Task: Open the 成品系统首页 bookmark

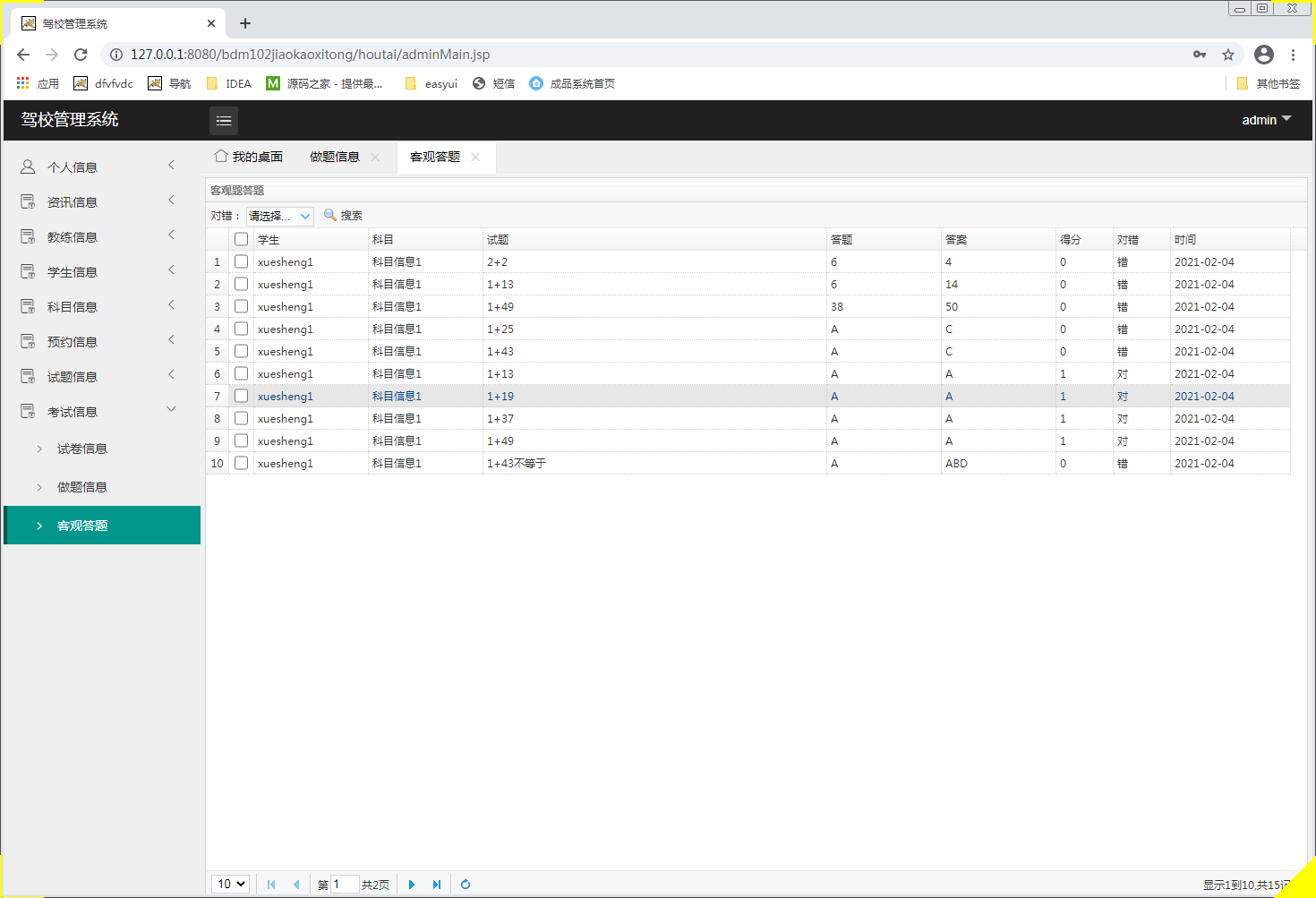Action: pyautogui.click(x=572, y=83)
